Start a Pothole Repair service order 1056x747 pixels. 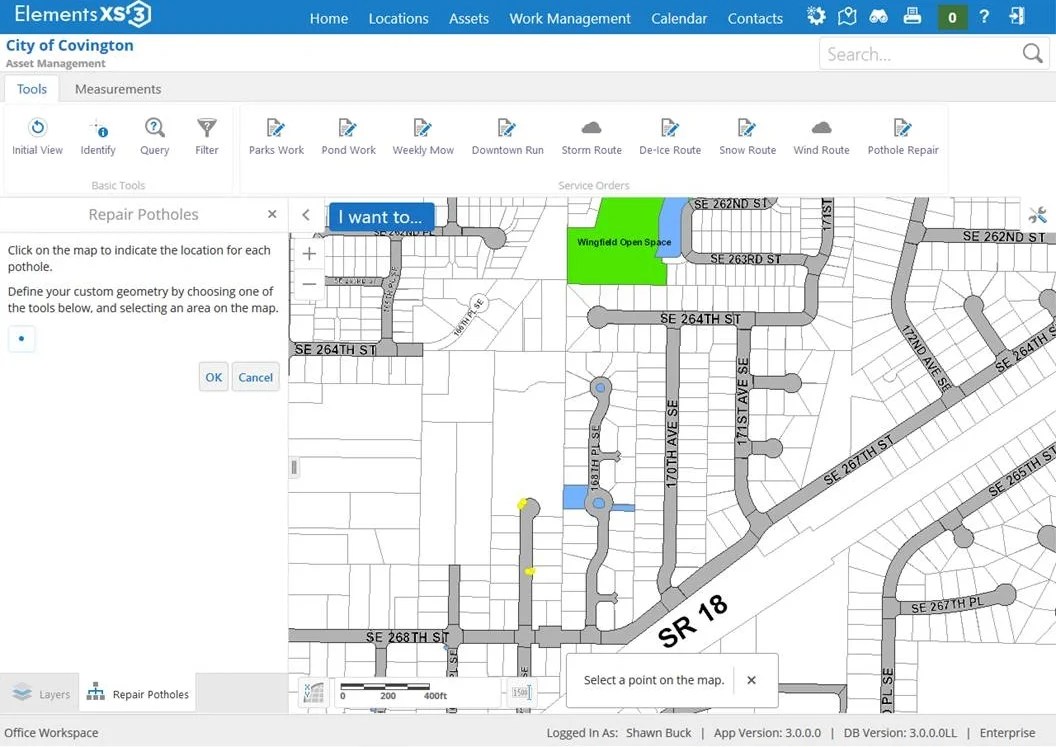(x=902, y=137)
